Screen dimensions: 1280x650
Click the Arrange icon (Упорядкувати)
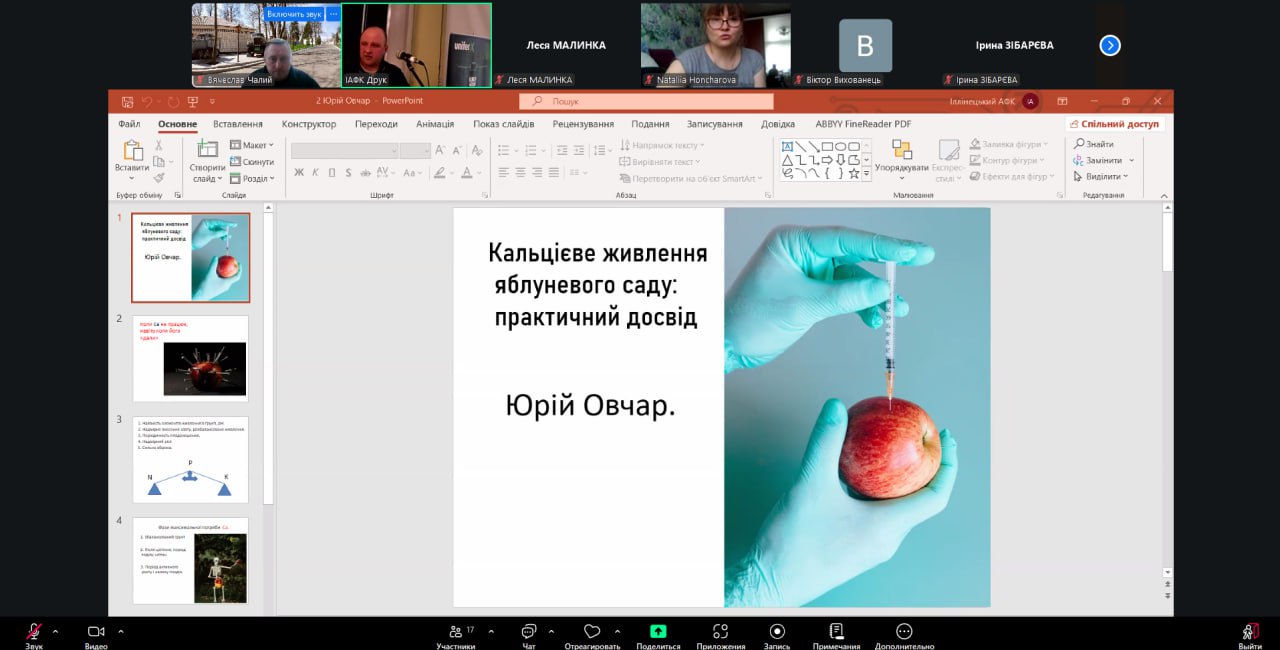pyautogui.click(x=902, y=155)
